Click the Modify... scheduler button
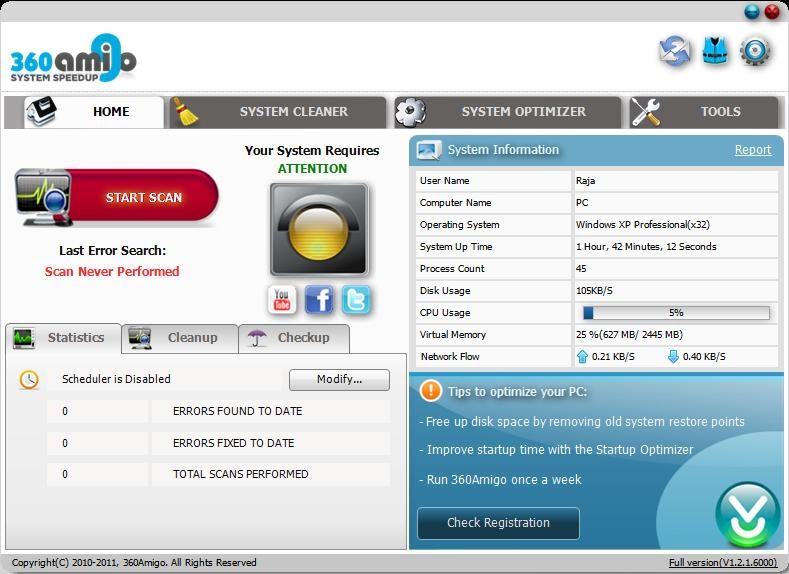Image resolution: width=789 pixels, height=574 pixels. pyautogui.click(x=339, y=379)
